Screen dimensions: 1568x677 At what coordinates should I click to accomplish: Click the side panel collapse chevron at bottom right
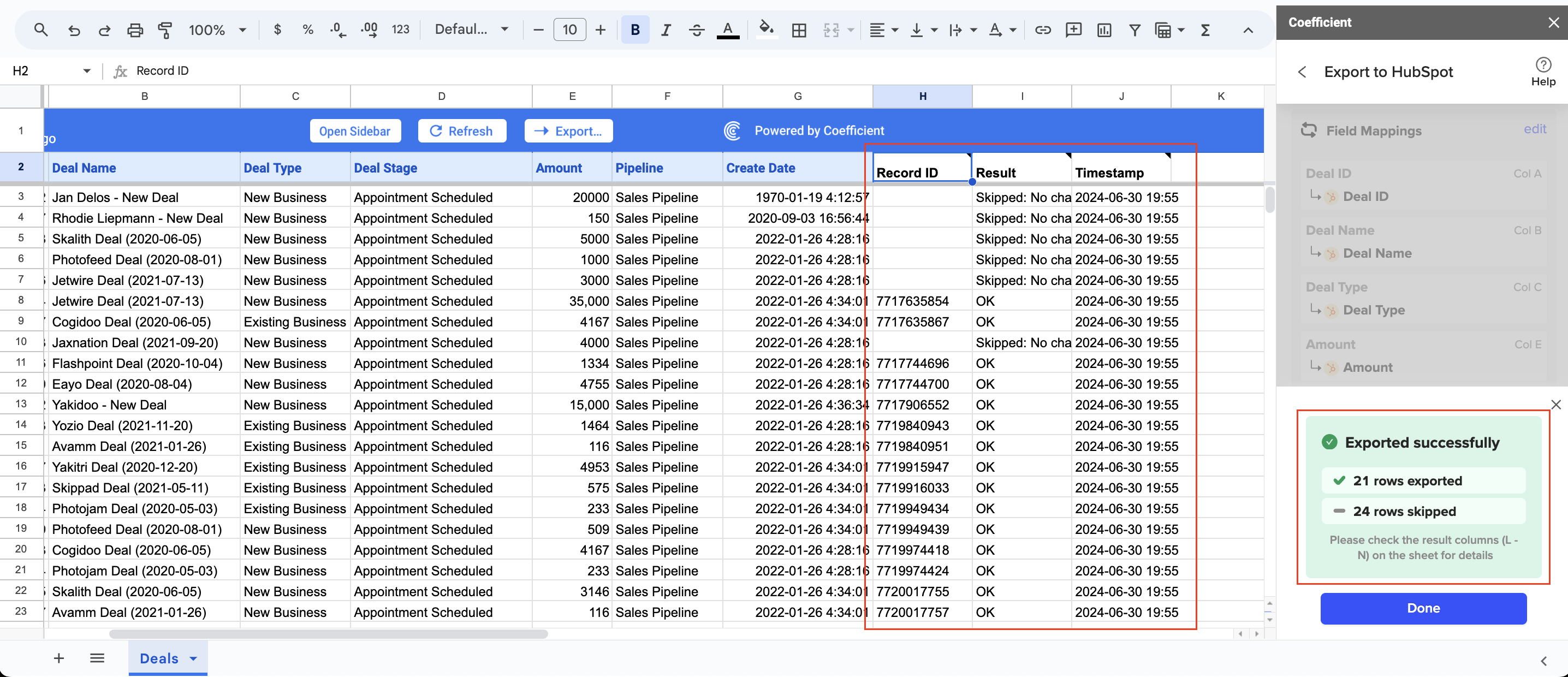(1543, 661)
